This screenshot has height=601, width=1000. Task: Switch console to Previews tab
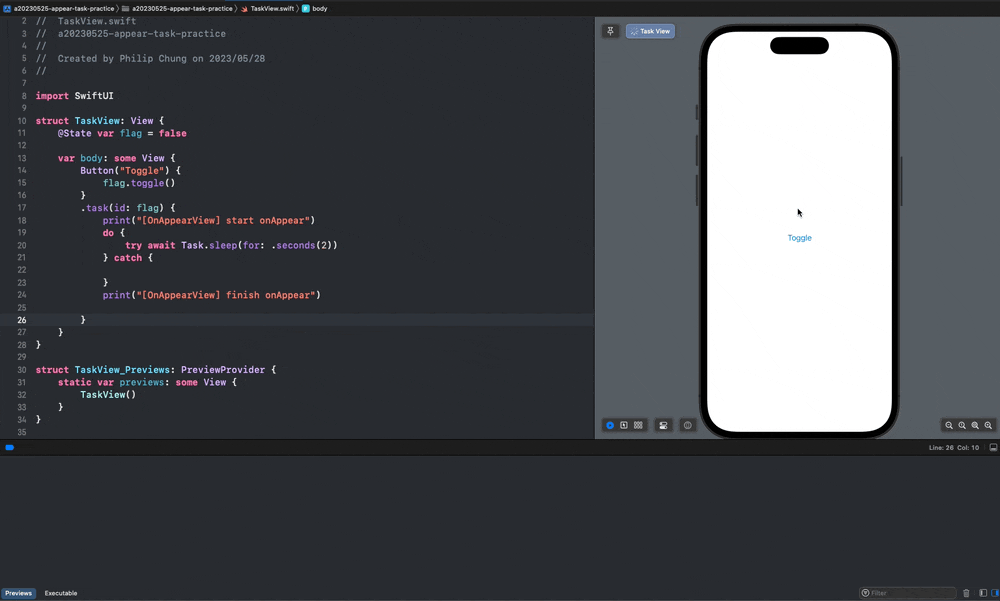point(18,593)
